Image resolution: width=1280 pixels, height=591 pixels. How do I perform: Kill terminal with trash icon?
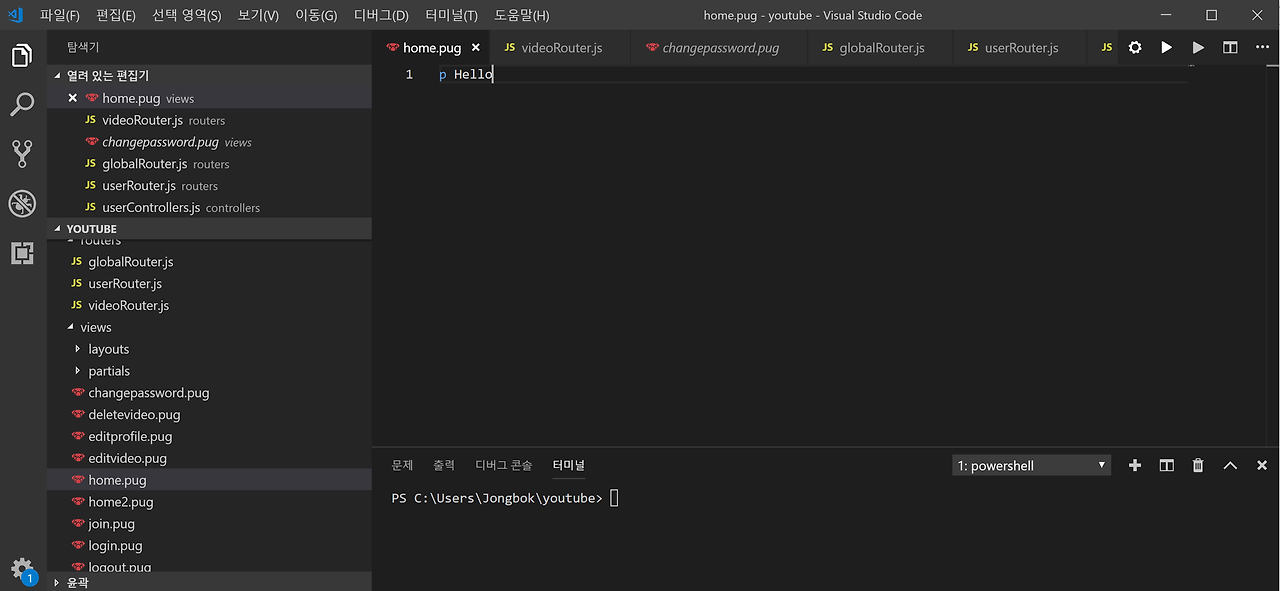(1198, 465)
